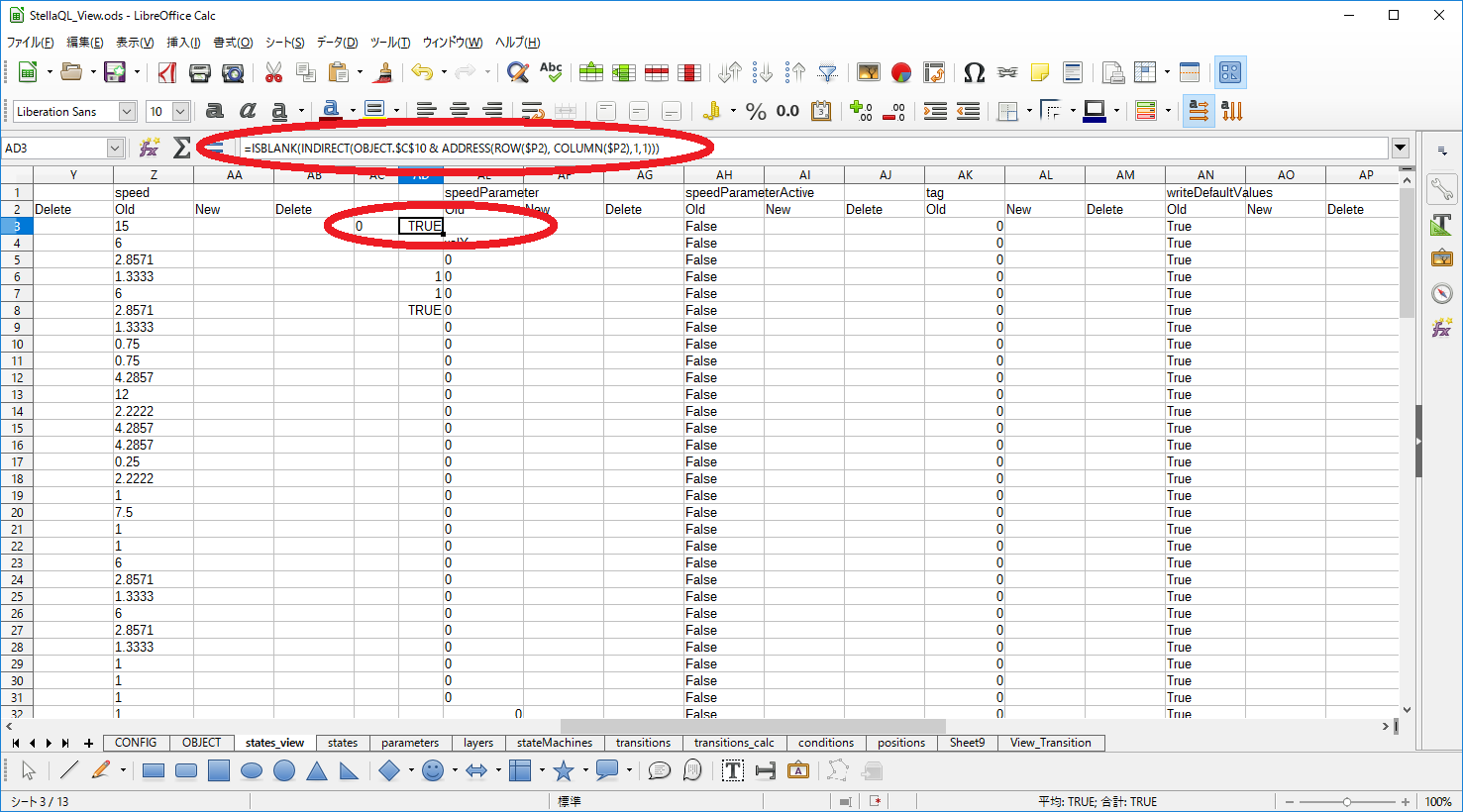Screen dimensions: 1463x812
Task: Open the Stars shapes dropdown arrow
Action: click(584, 770)
